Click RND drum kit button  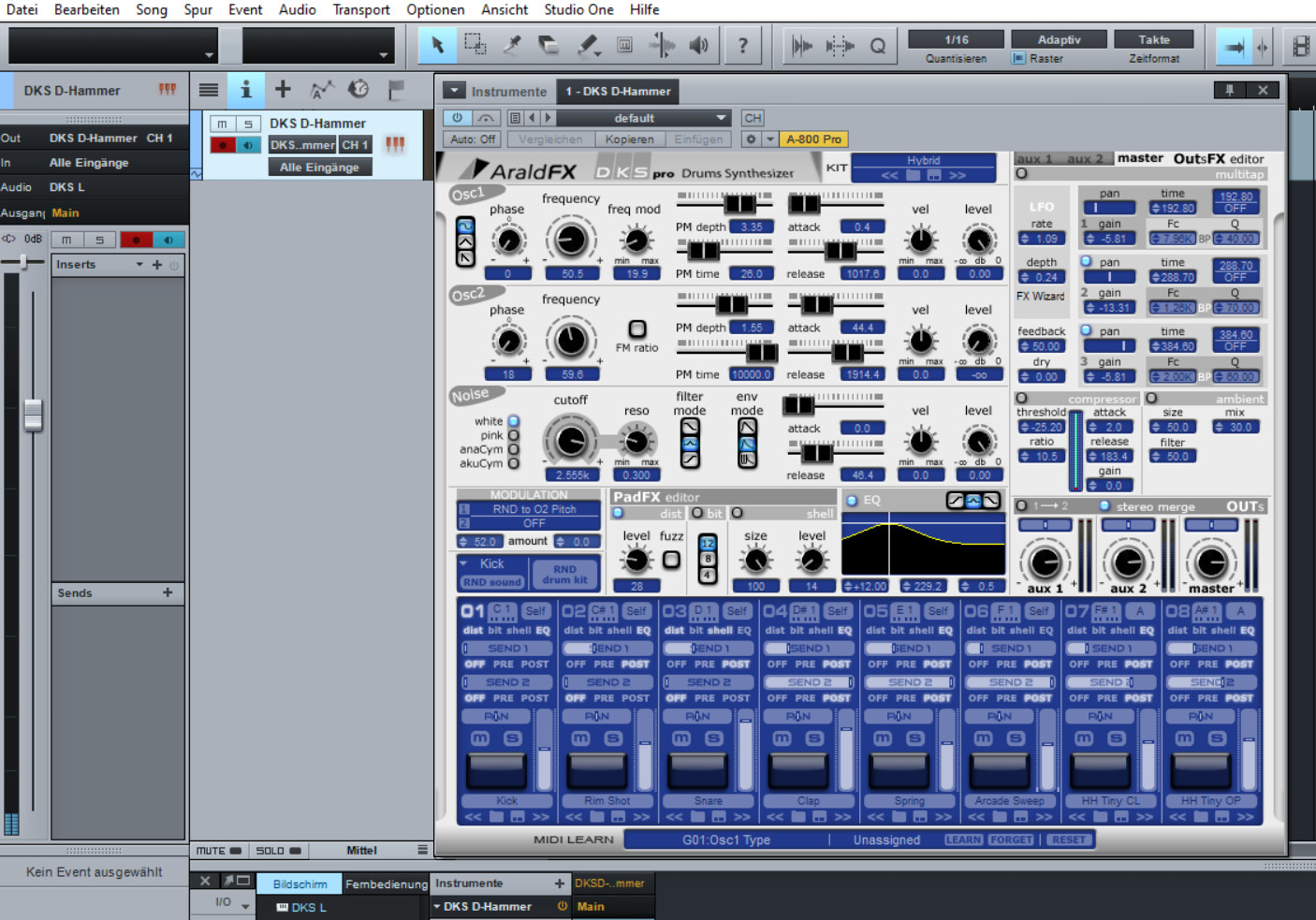coord(564,574)
